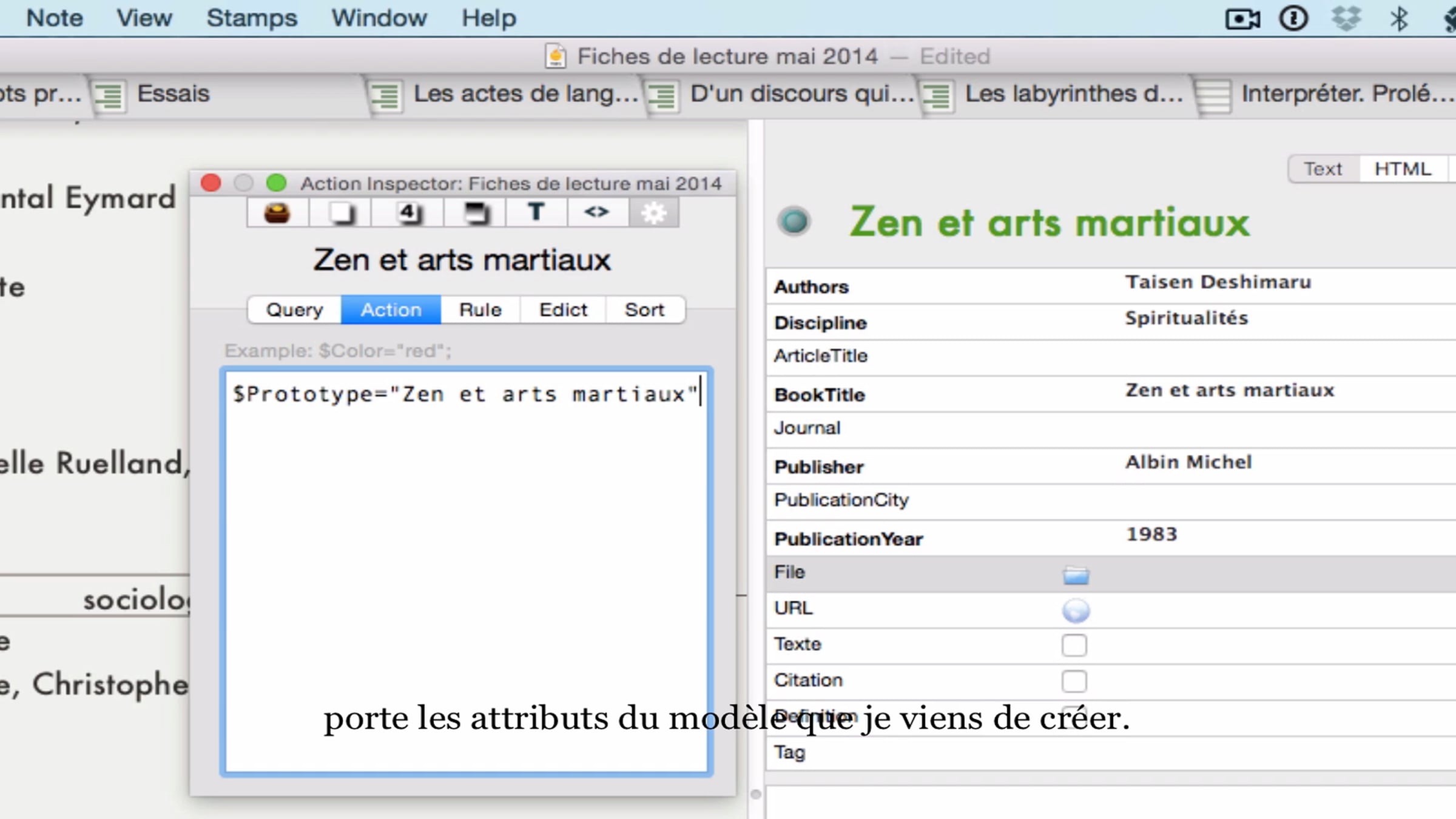Click the Publisher value Albin Michel
The height and width of the screenshot is (819, 1456).
[1188, 462]
